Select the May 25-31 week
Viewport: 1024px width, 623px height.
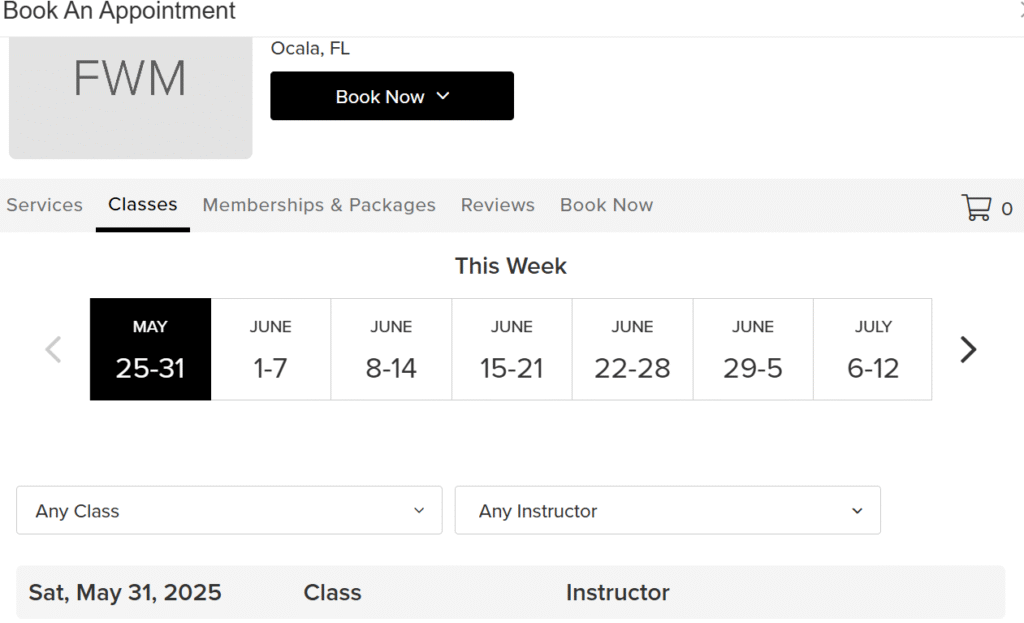click(150, 349)
